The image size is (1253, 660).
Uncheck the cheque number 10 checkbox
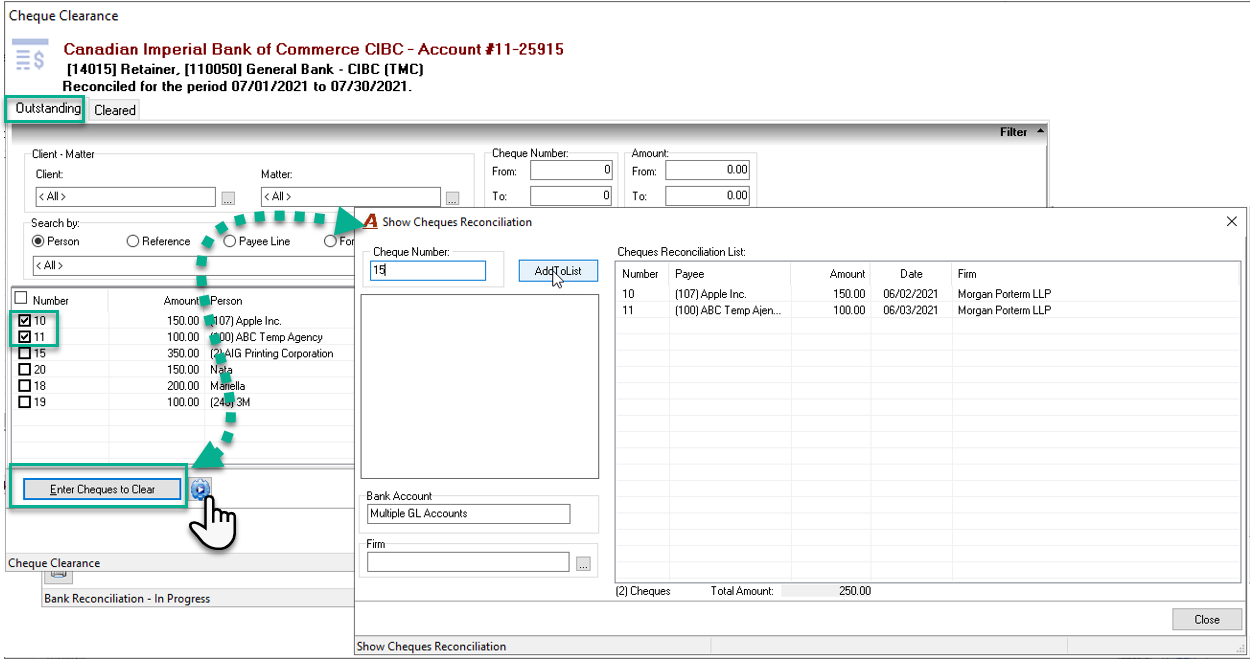[25, 321]
